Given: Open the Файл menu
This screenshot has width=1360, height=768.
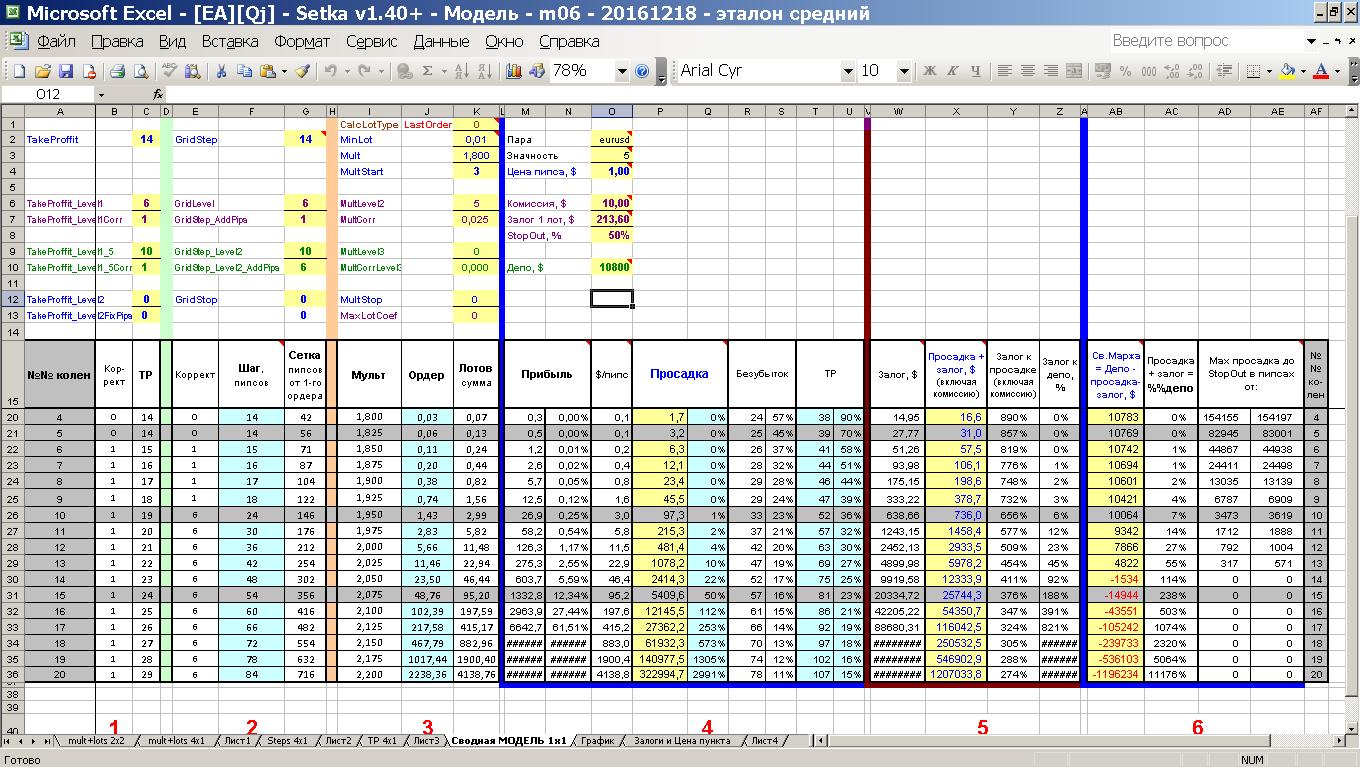Looking at the screenshot, I should click(x=56, y=42).
